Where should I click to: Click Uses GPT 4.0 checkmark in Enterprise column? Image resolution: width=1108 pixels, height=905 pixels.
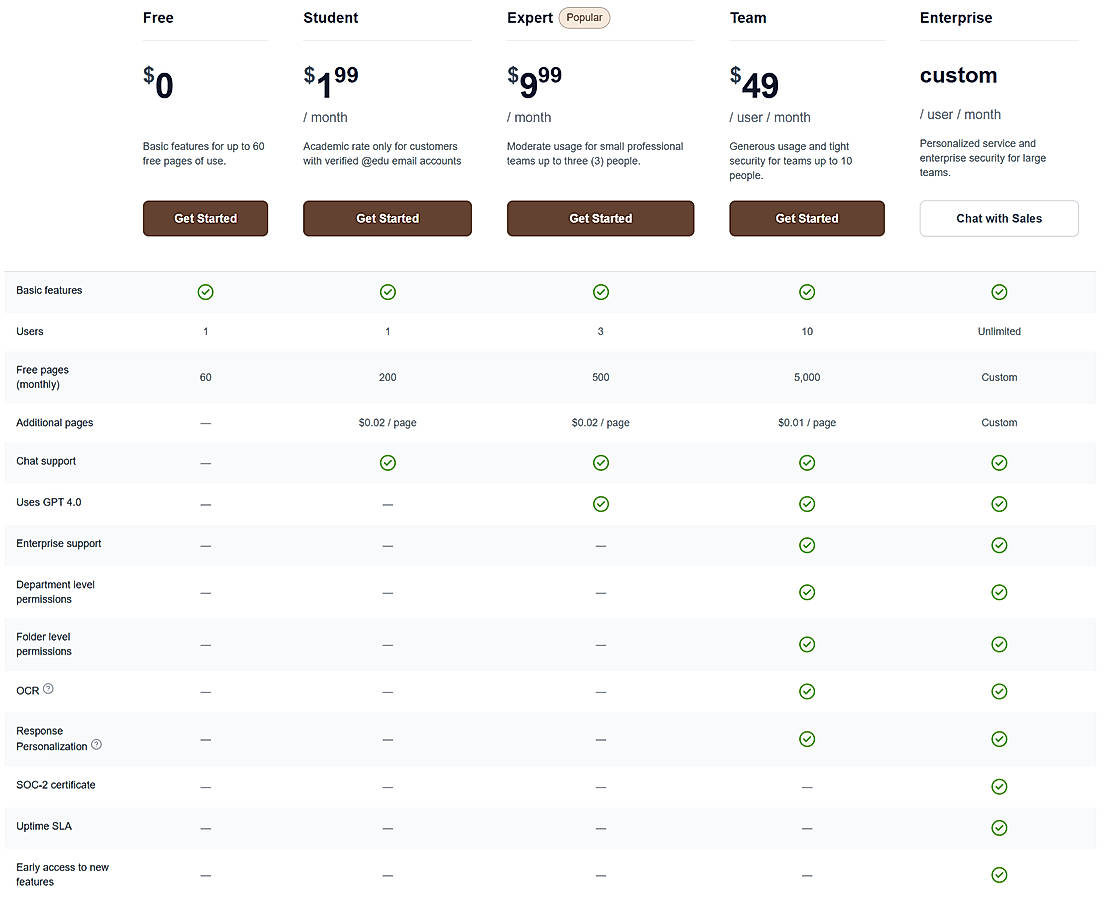coord(999,504)
